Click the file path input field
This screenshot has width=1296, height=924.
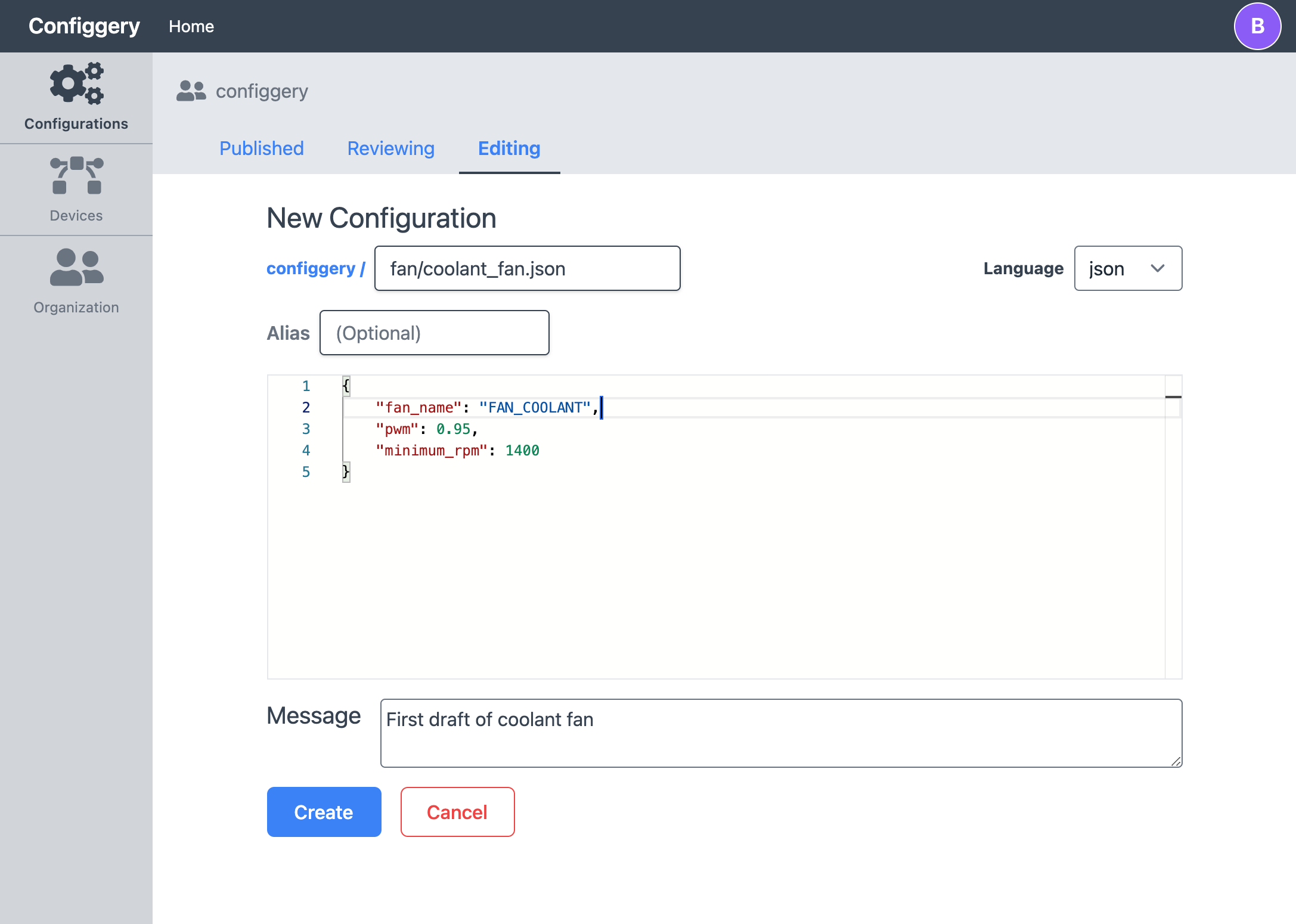(527, 269)
